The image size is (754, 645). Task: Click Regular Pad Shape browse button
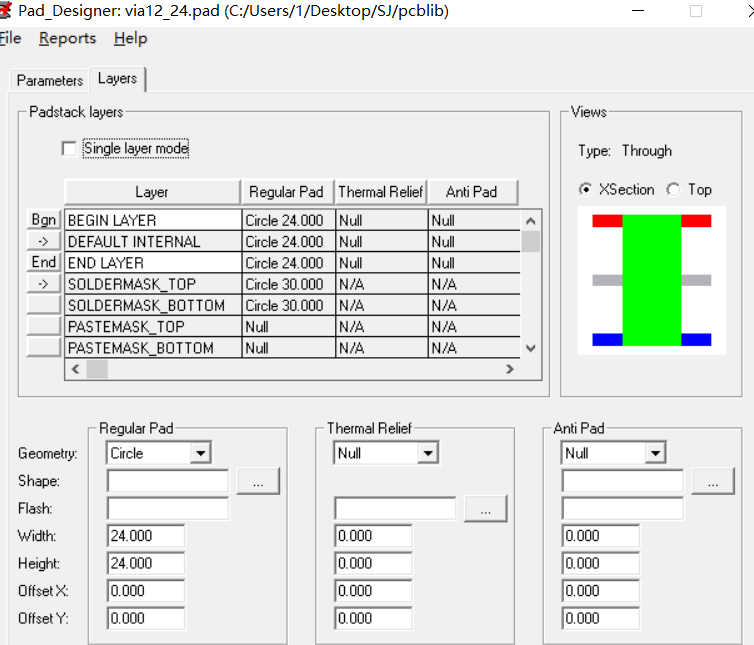tap(258, 481)
